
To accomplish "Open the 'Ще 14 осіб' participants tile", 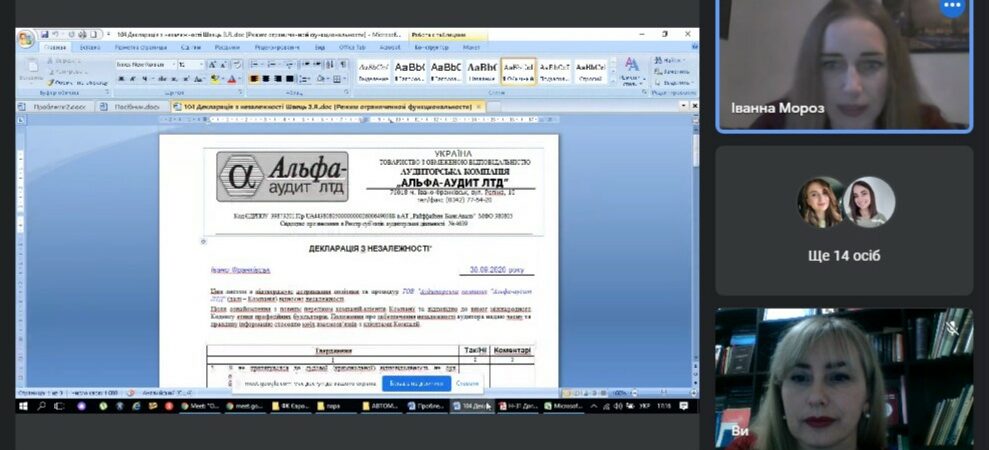I will (844, 220).
